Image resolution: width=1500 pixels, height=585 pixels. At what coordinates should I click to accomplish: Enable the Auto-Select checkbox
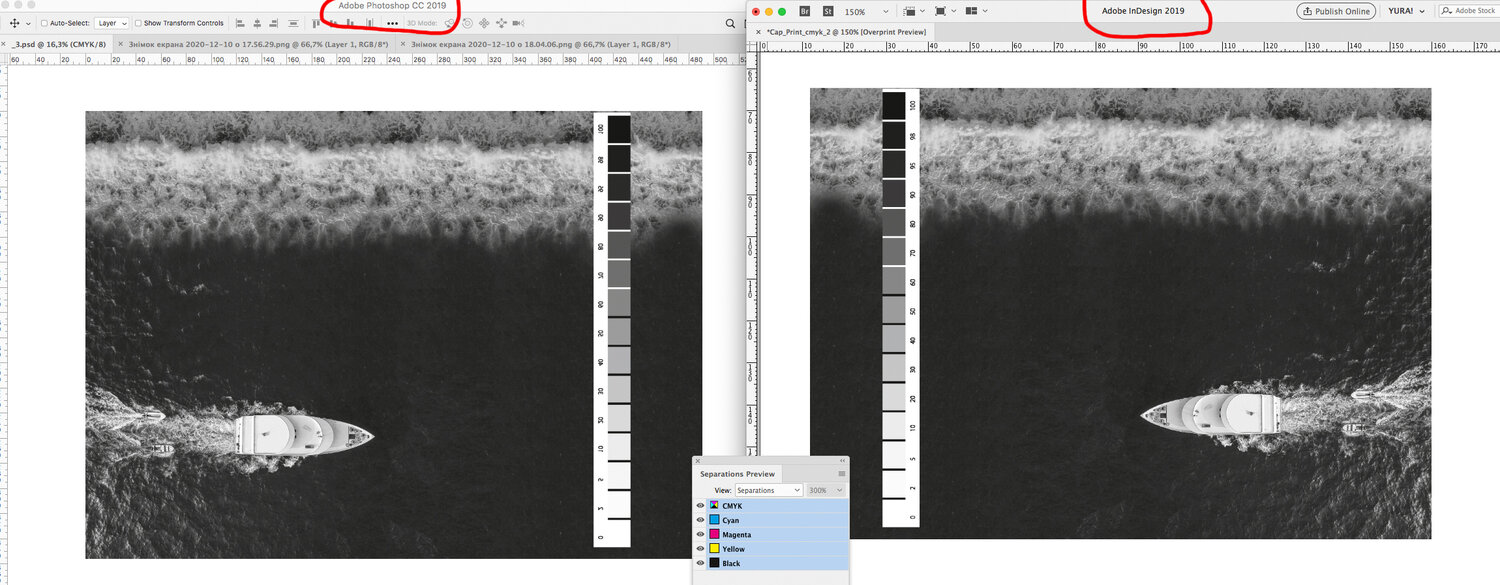[x=44, y=23]
